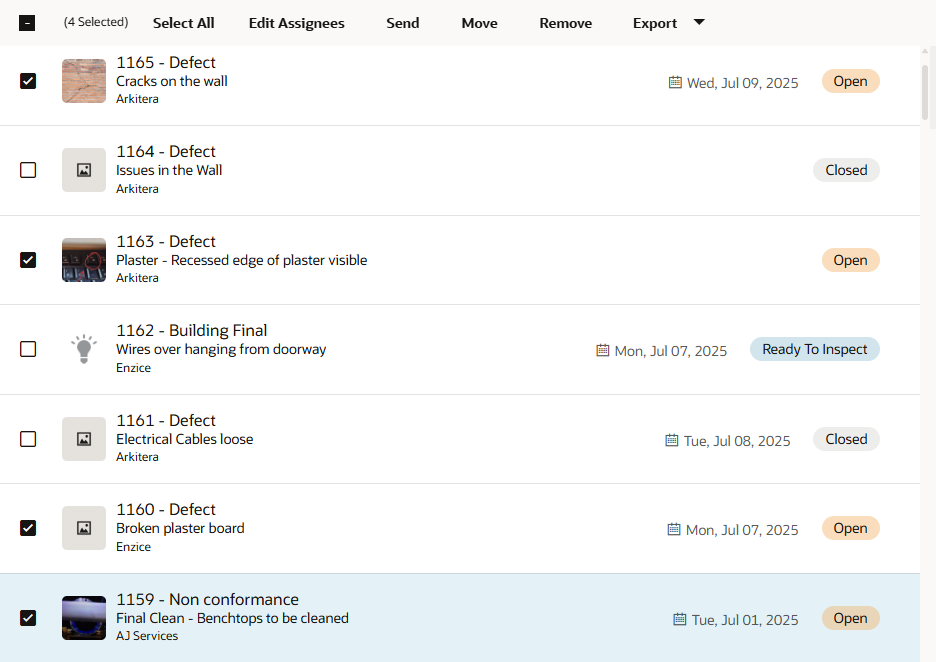
Task: Open the cracked wall photo thumbnail for 1165
Action: point(84,81)
